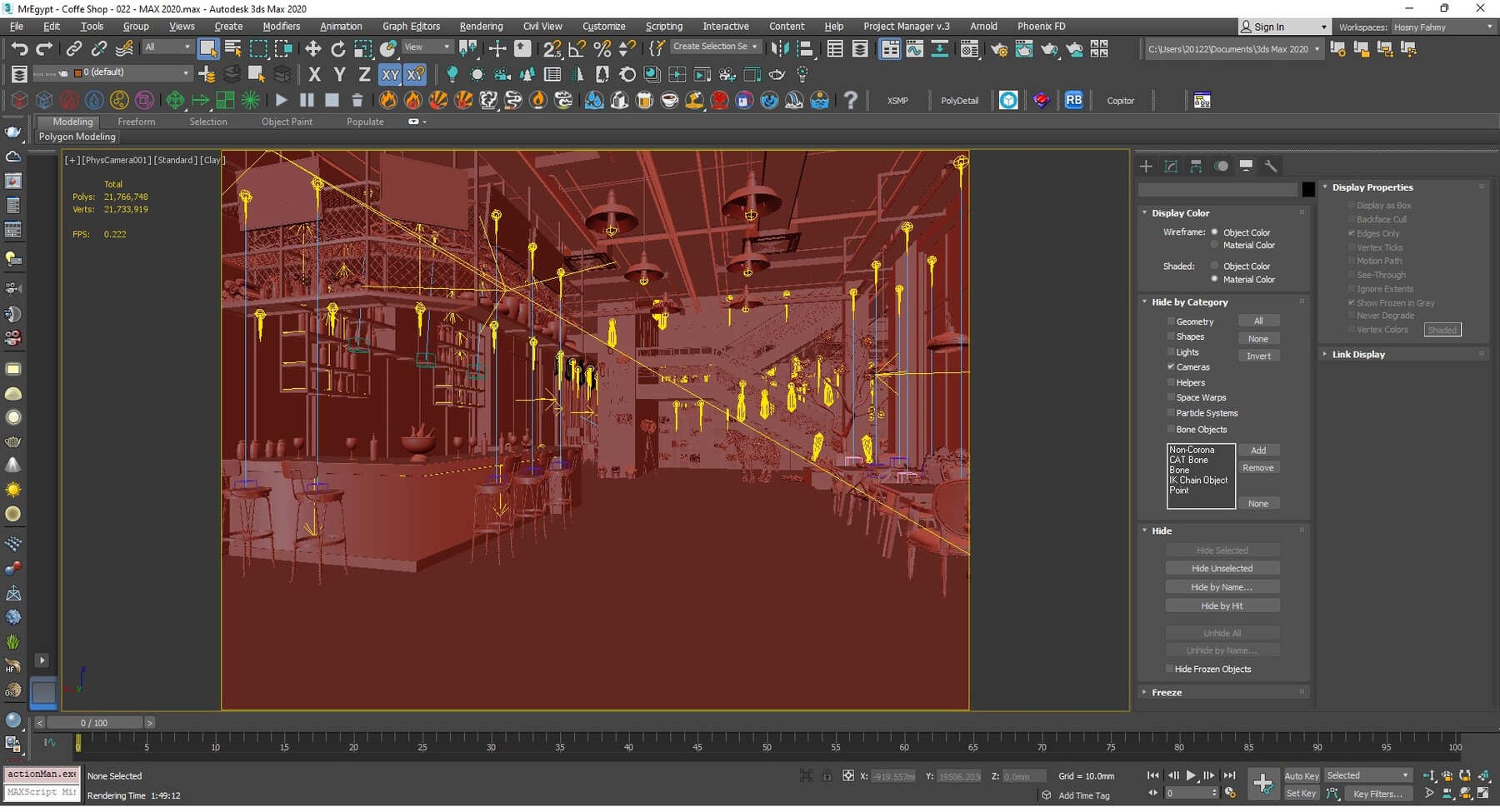Click the Hide Unselected button
The image size is (1500, 812).
(x=1222, y=569)
